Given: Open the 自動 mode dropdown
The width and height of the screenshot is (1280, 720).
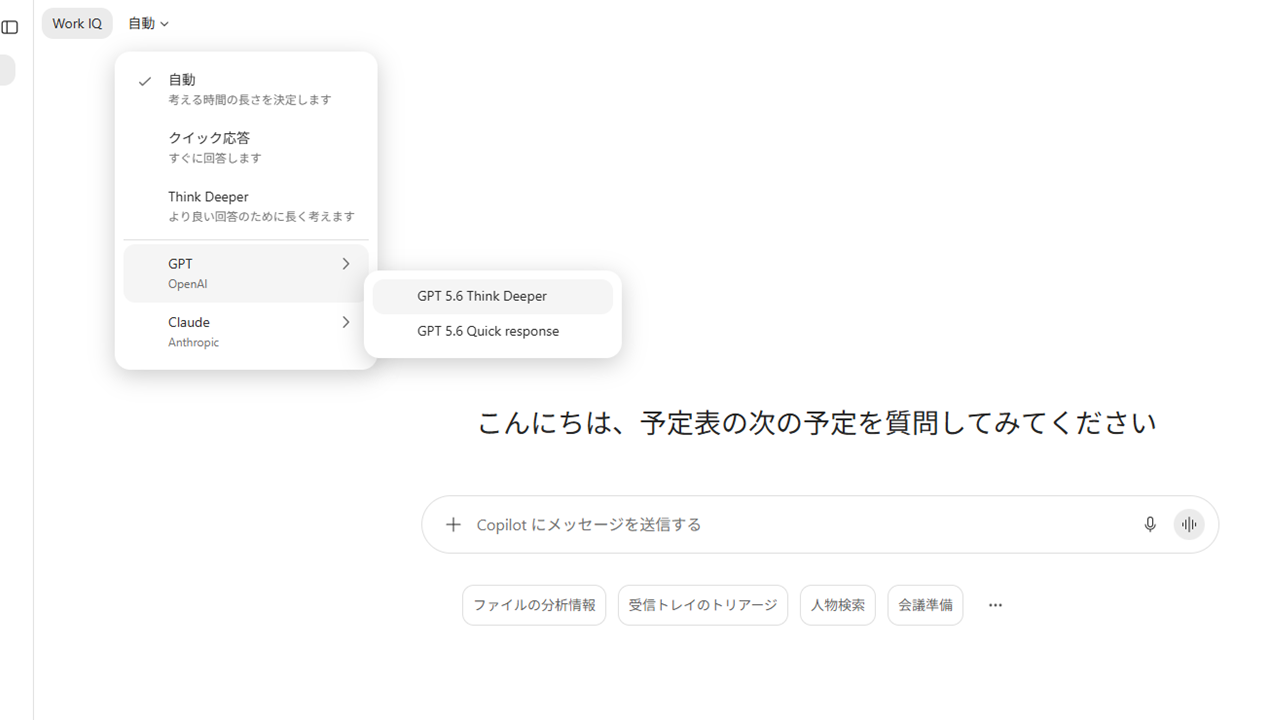Looking at the screenshot, I should [x=148, y=23].
